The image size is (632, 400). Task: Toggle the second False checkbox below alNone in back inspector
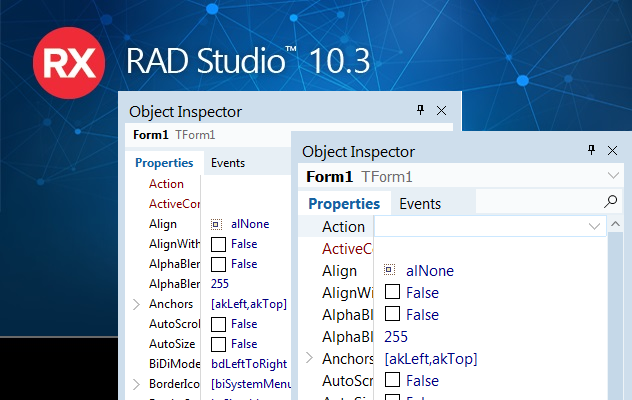(218, 265)
